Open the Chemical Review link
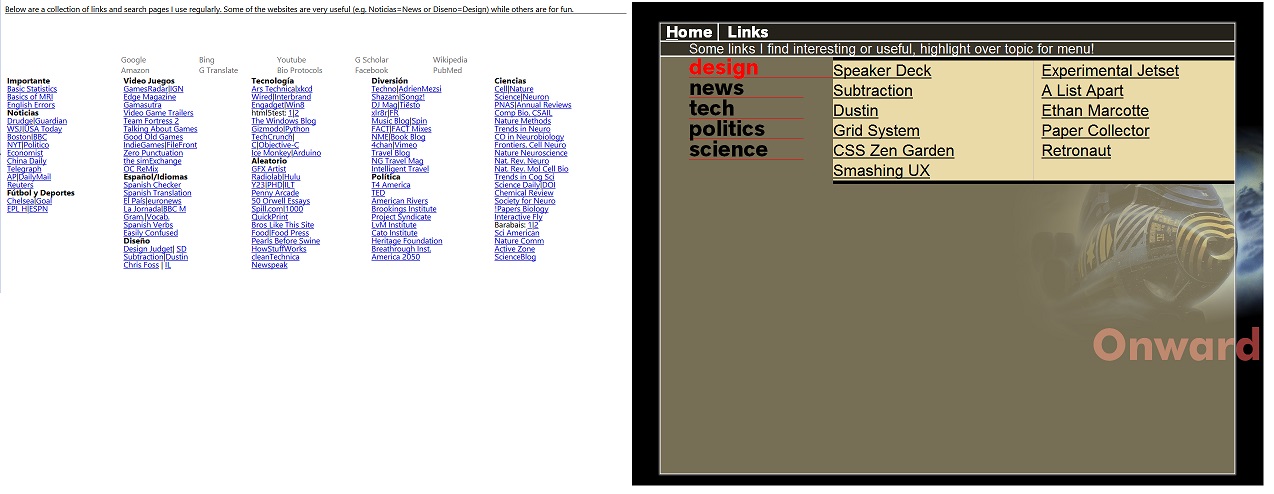The width and height of the screenshot is (1274, 494). (x=524, y=193)
